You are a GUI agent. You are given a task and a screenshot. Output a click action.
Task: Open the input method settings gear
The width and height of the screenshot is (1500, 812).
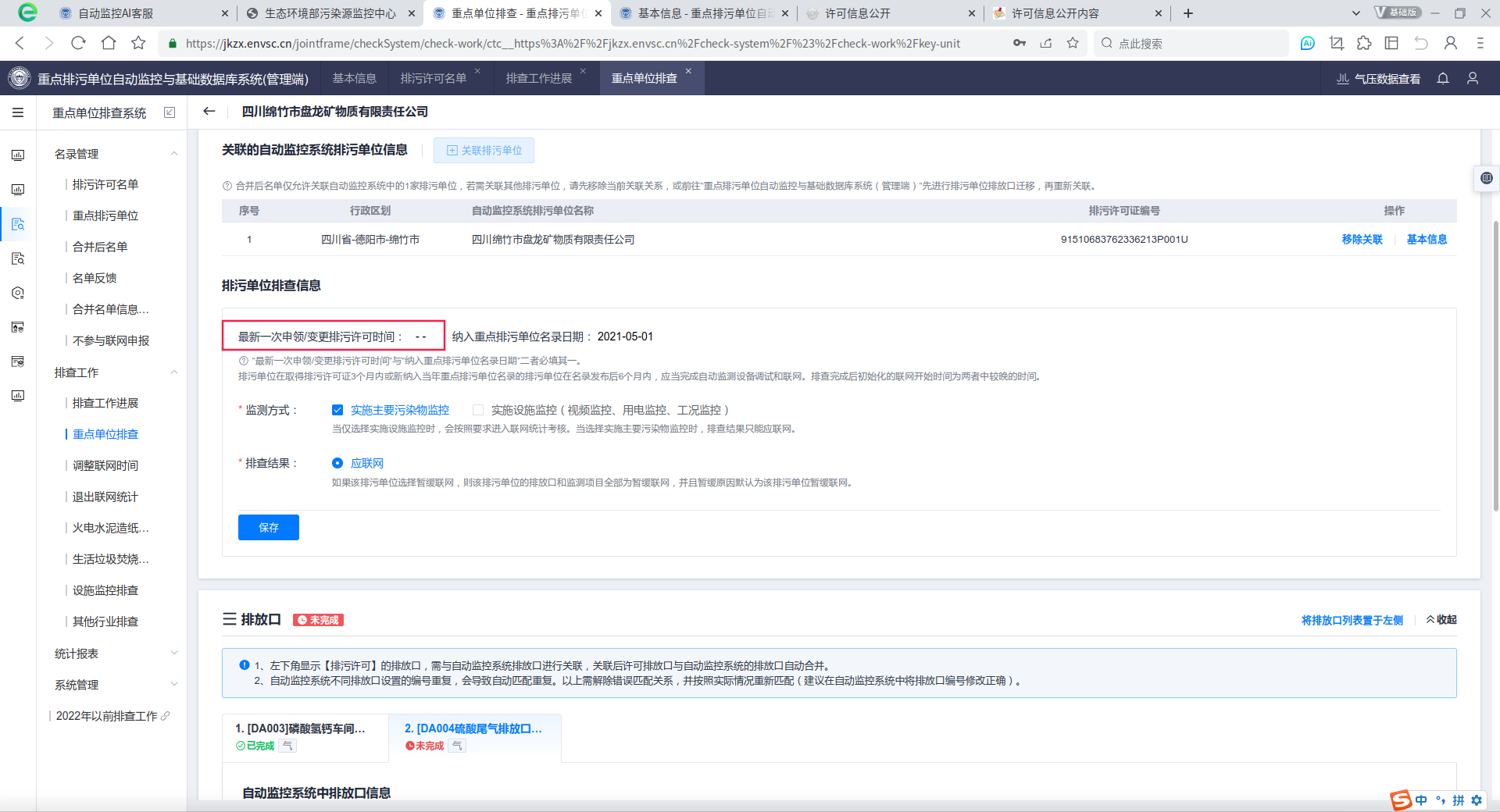(x=1477, y=800)
